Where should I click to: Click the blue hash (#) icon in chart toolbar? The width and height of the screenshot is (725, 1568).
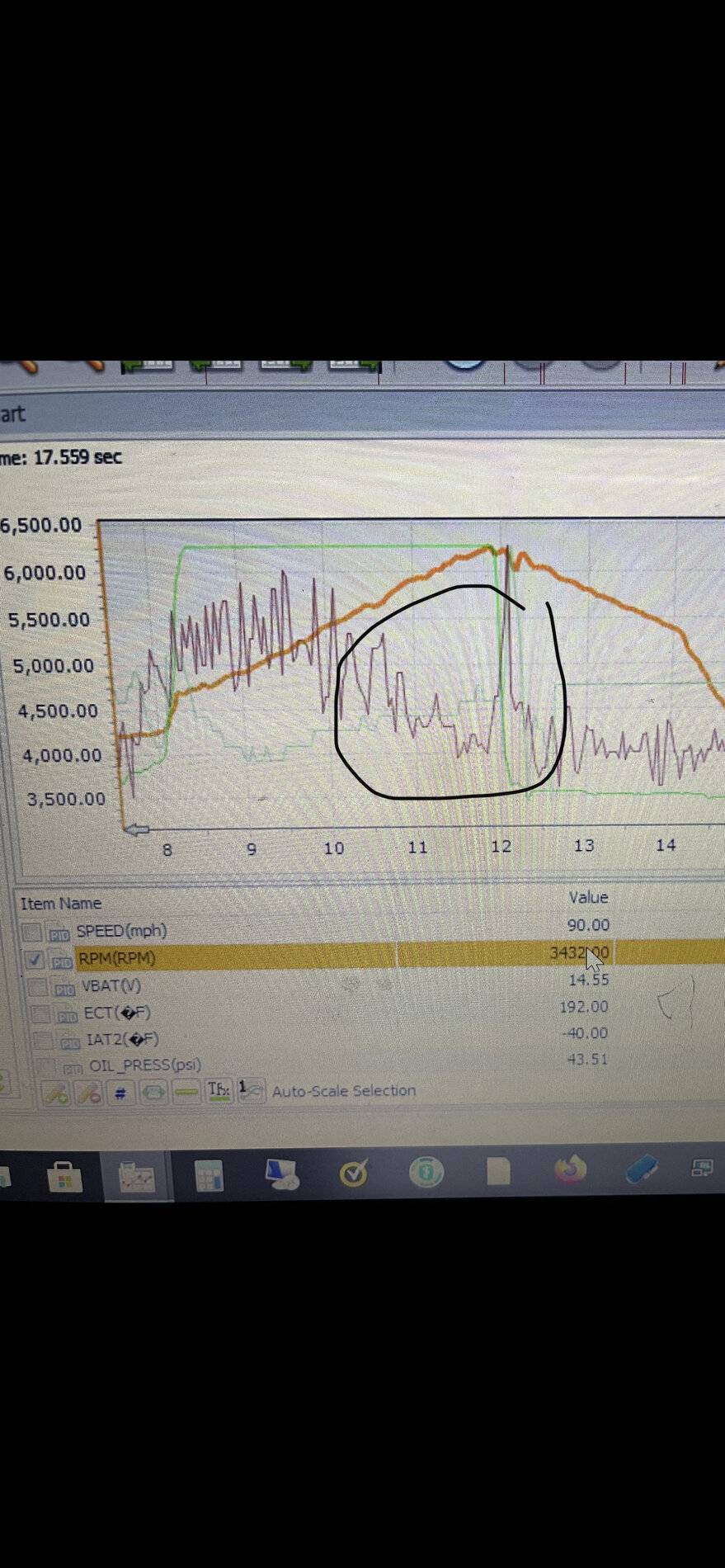(120, 1093)
